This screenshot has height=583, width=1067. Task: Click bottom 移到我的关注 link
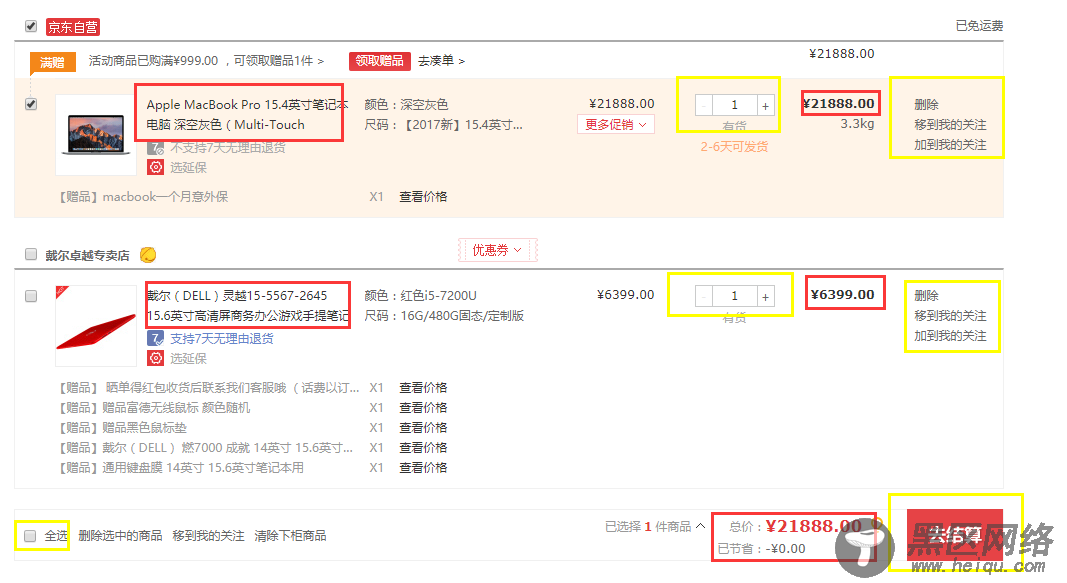(208, 536)
